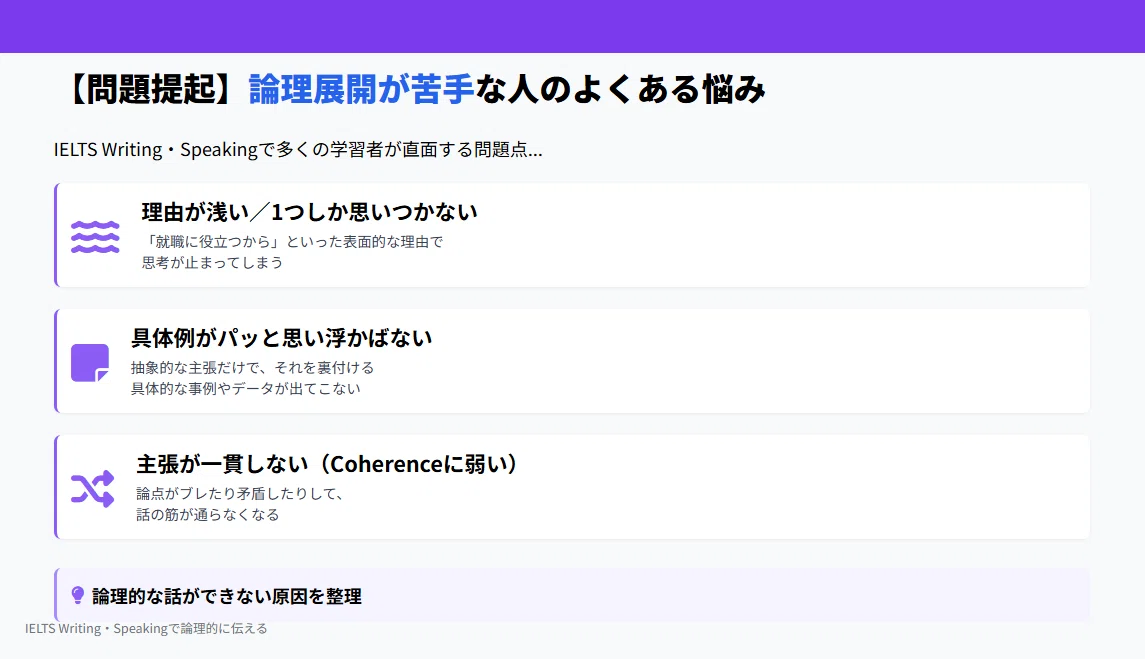Click the callout text 論理的な話ができない原因を整理
1145x659 pixels.
tap(227, 596)
